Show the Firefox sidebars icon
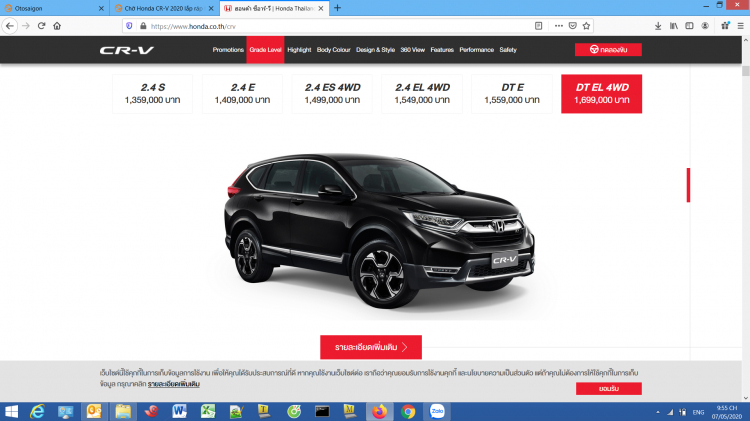Screen dimensions: 750x421 689,26
